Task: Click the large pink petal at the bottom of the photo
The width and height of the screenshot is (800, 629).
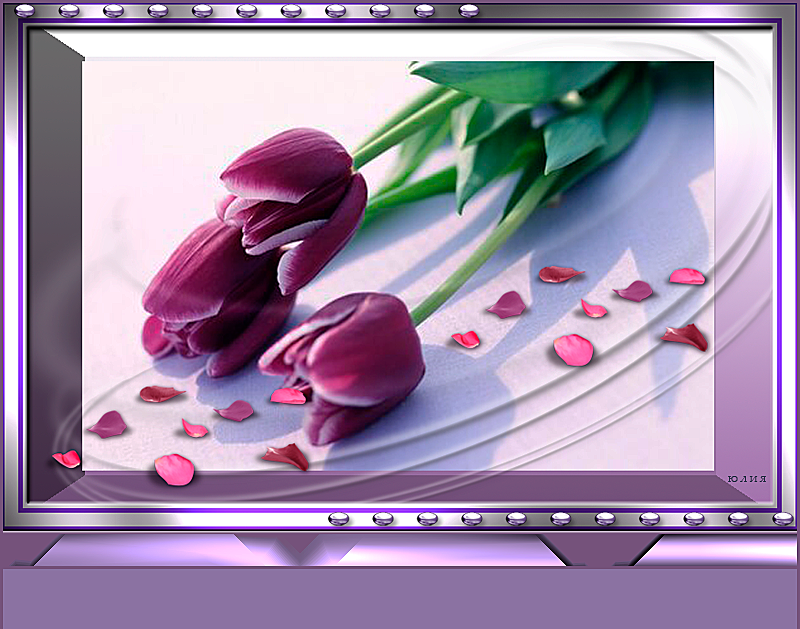Action: [174, 468]
